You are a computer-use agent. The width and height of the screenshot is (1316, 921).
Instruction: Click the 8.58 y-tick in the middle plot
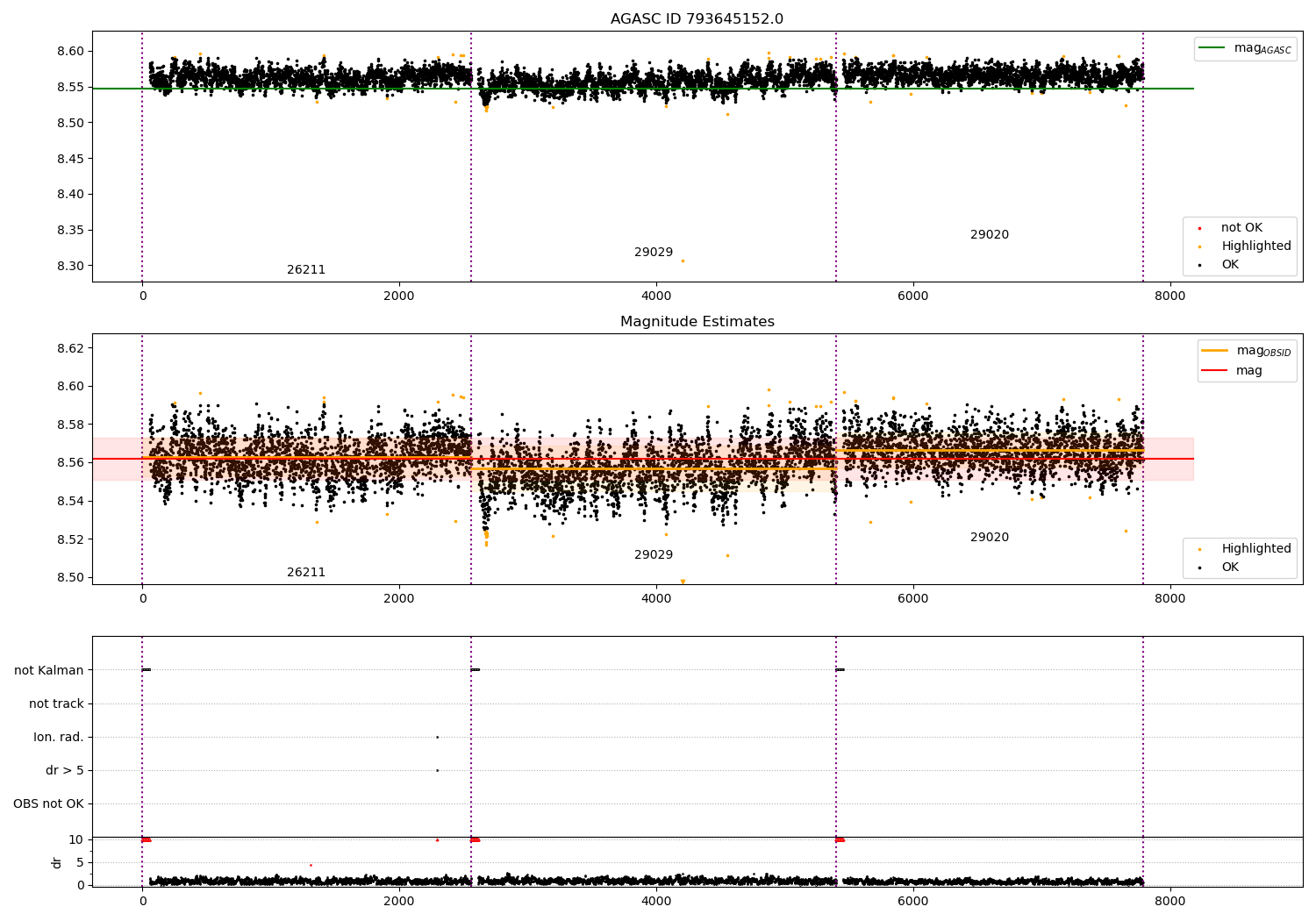70,425
